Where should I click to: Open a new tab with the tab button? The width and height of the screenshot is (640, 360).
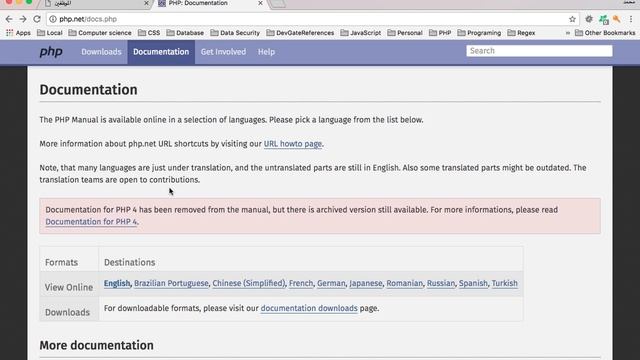(x=278, y=4)
